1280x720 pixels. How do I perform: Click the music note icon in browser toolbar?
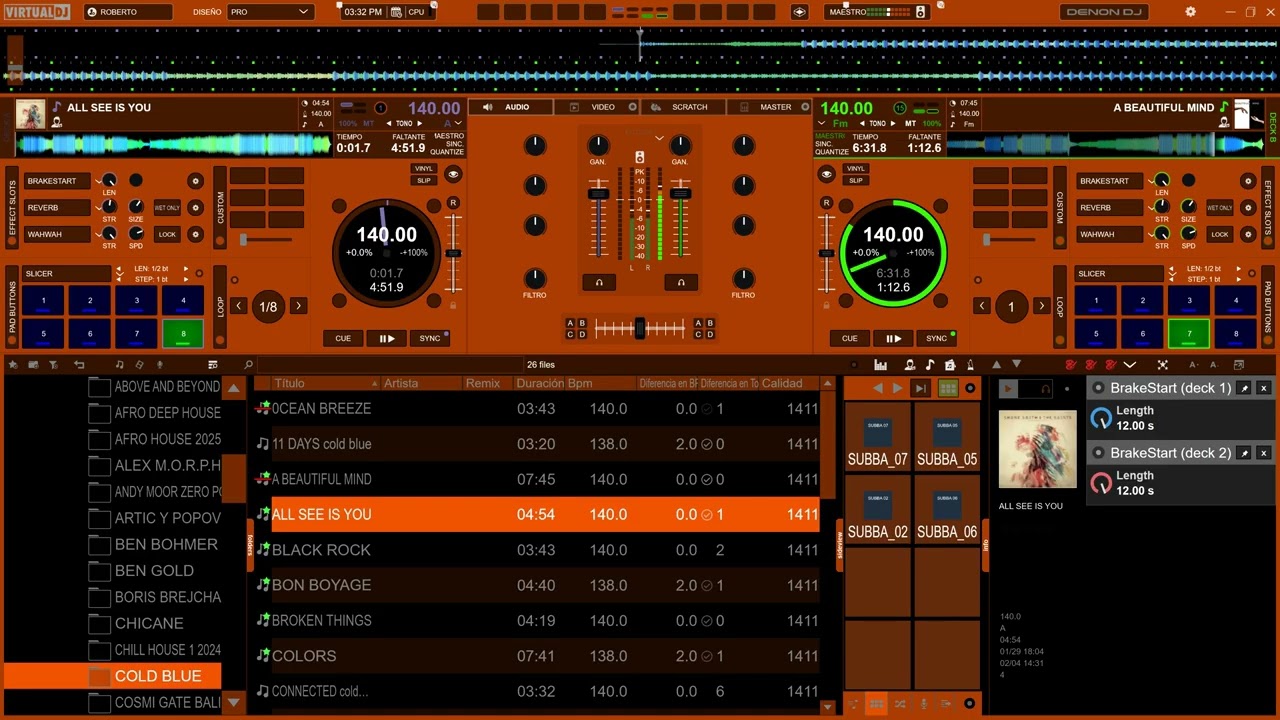(x=119, y=365)
